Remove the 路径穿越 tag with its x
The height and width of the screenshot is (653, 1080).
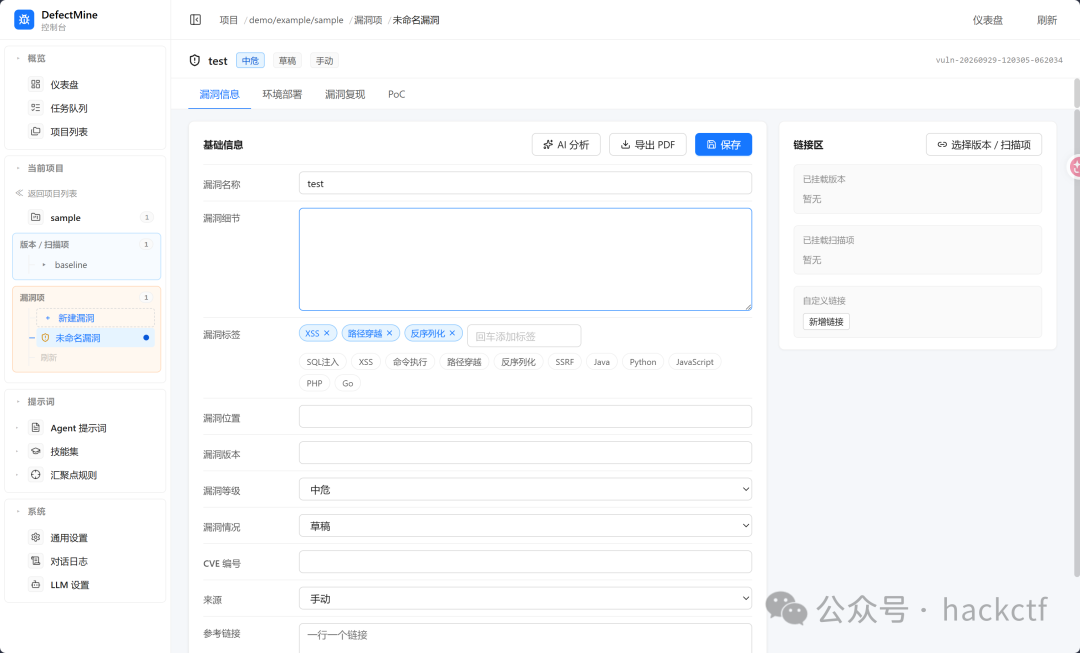[x=389, y=333]
